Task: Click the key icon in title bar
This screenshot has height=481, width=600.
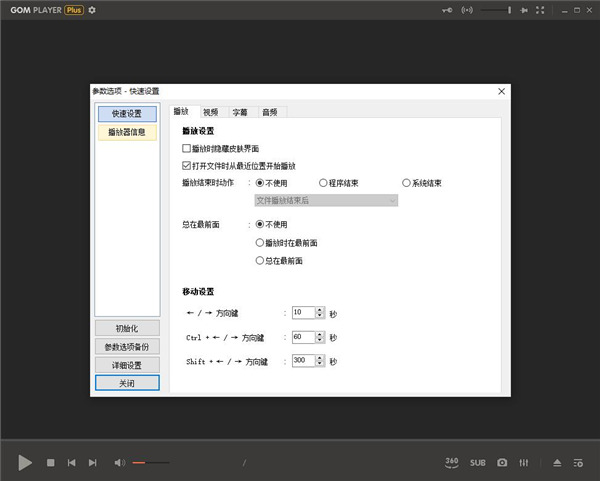Action: pos(447,10)
